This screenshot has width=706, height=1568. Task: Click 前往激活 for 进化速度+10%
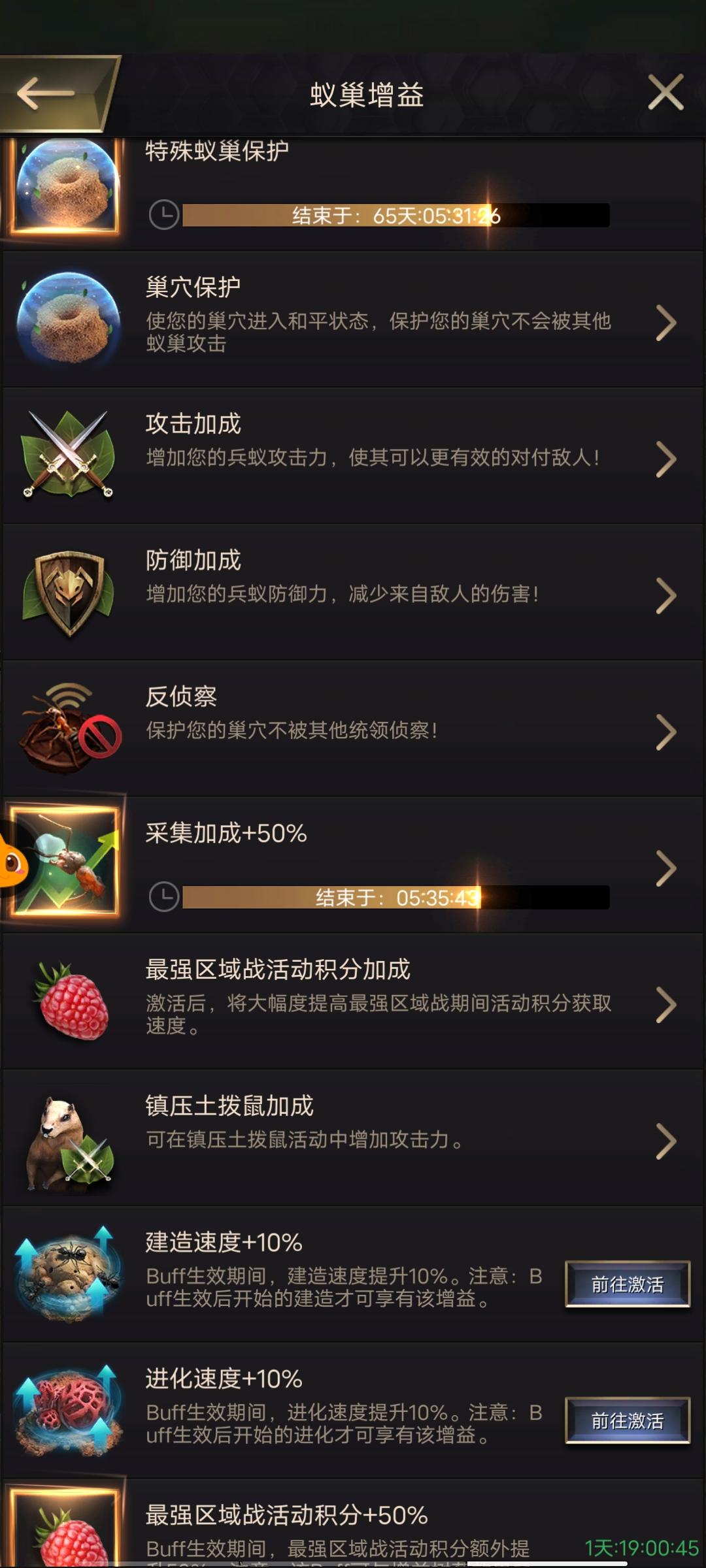click(x=628, y=1420)
